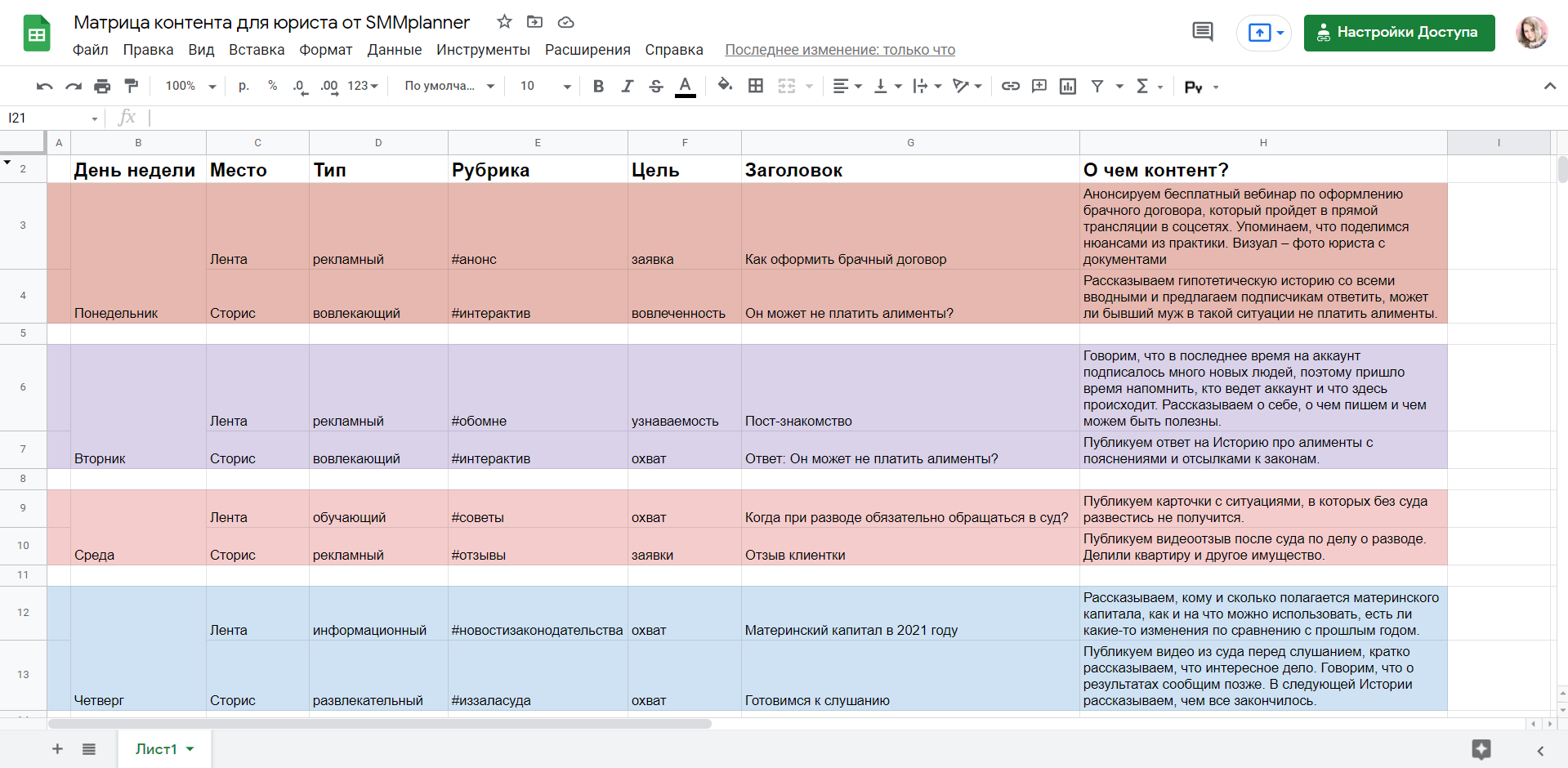The image size is (1568, 768).
Task: Apply percent number format
Action: point(272,86)
